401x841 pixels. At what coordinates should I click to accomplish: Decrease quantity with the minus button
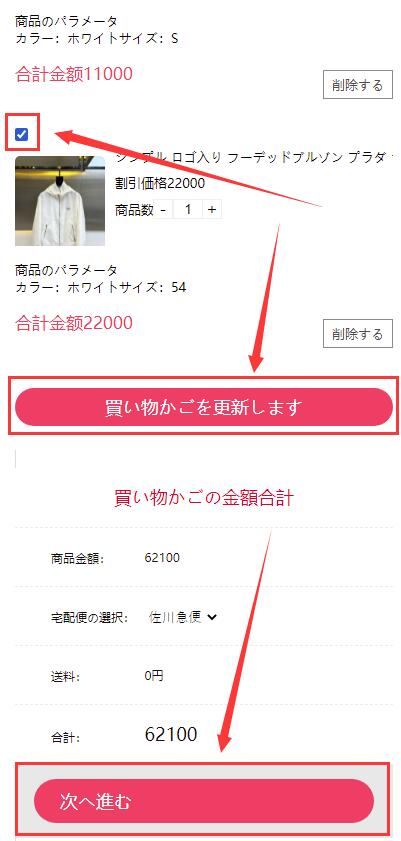click(x=163, y=210)
